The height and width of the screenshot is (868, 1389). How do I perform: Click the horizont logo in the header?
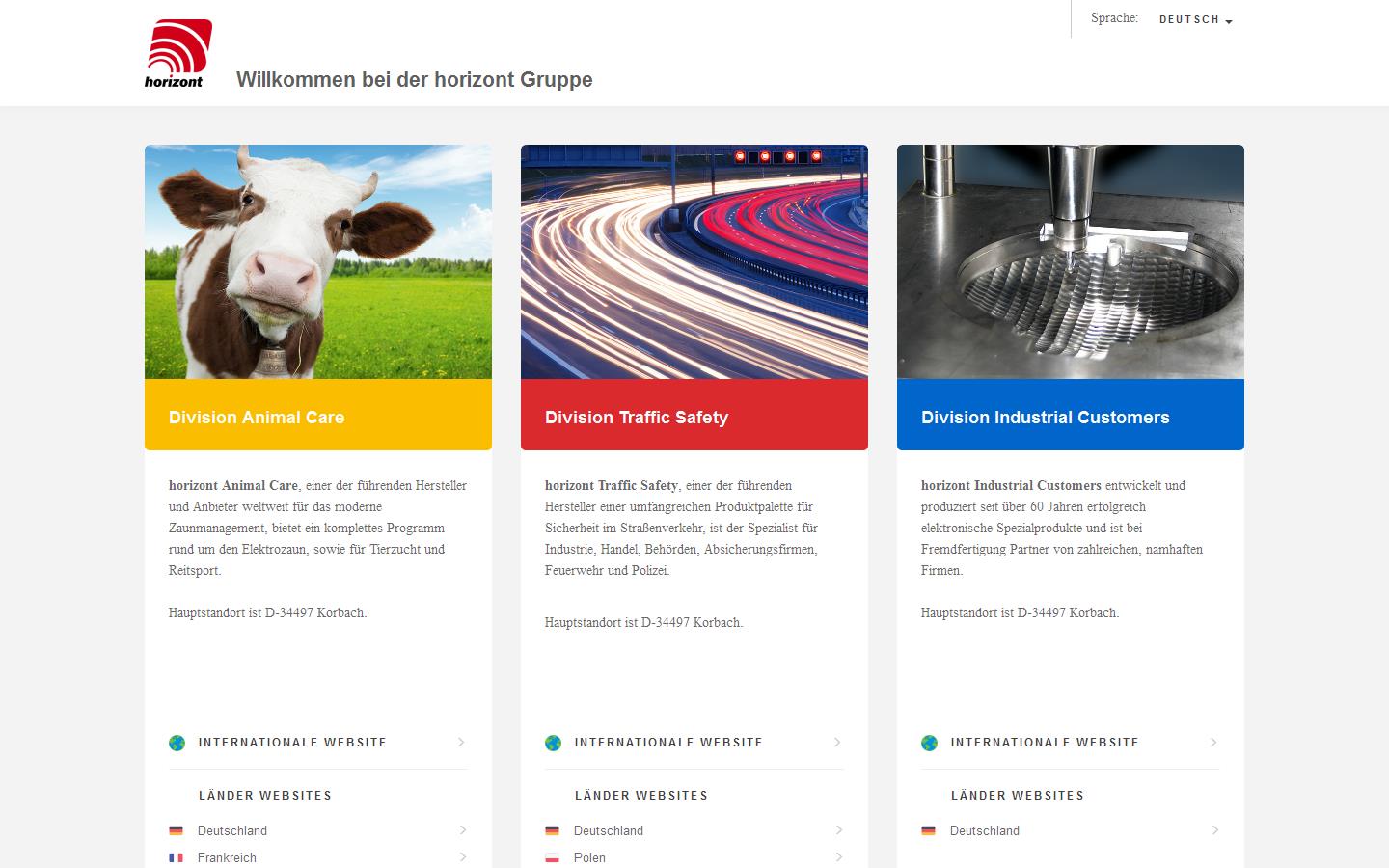point(177,54)
